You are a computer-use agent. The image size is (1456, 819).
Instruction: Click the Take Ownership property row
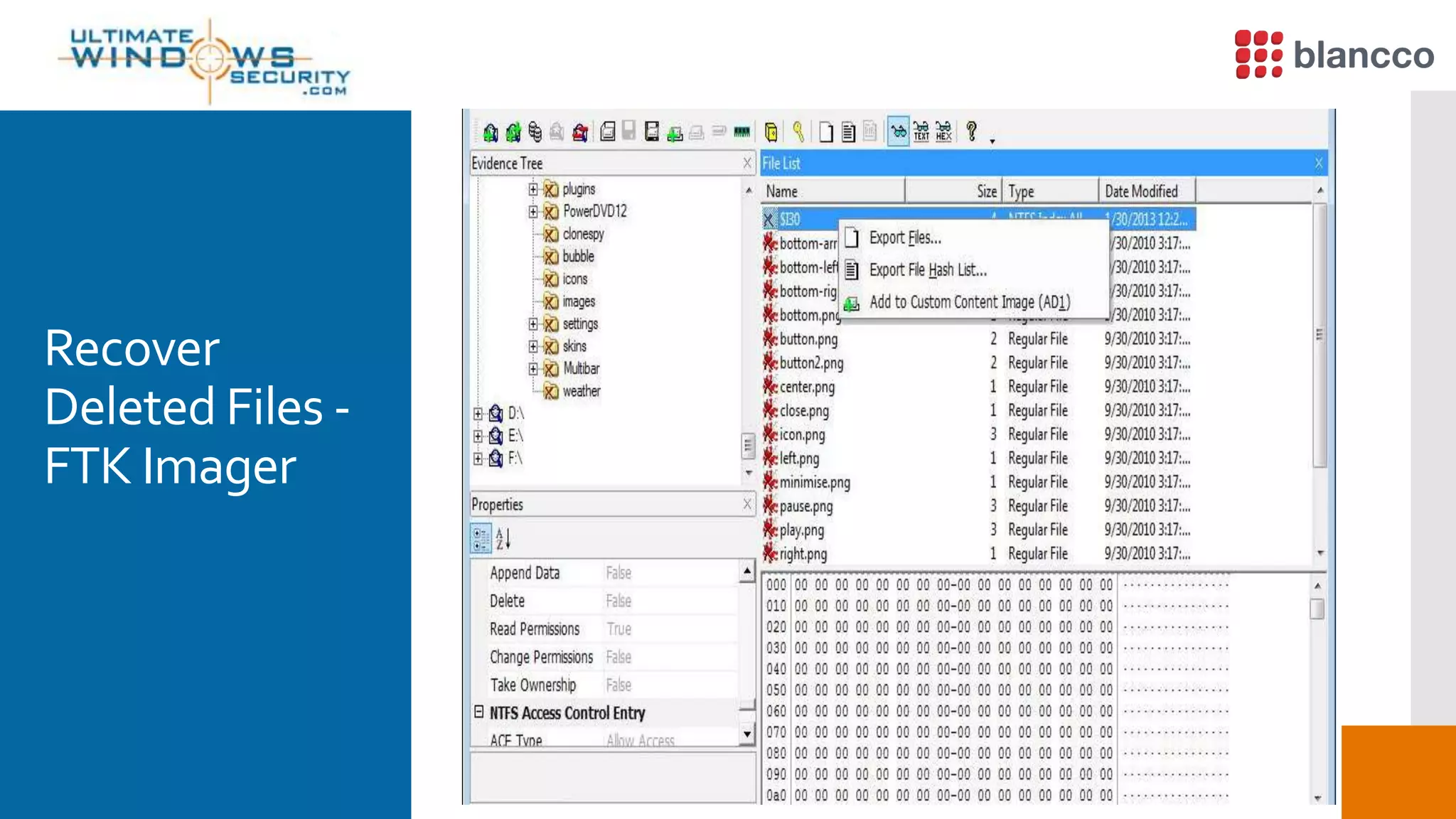(606, 685)
